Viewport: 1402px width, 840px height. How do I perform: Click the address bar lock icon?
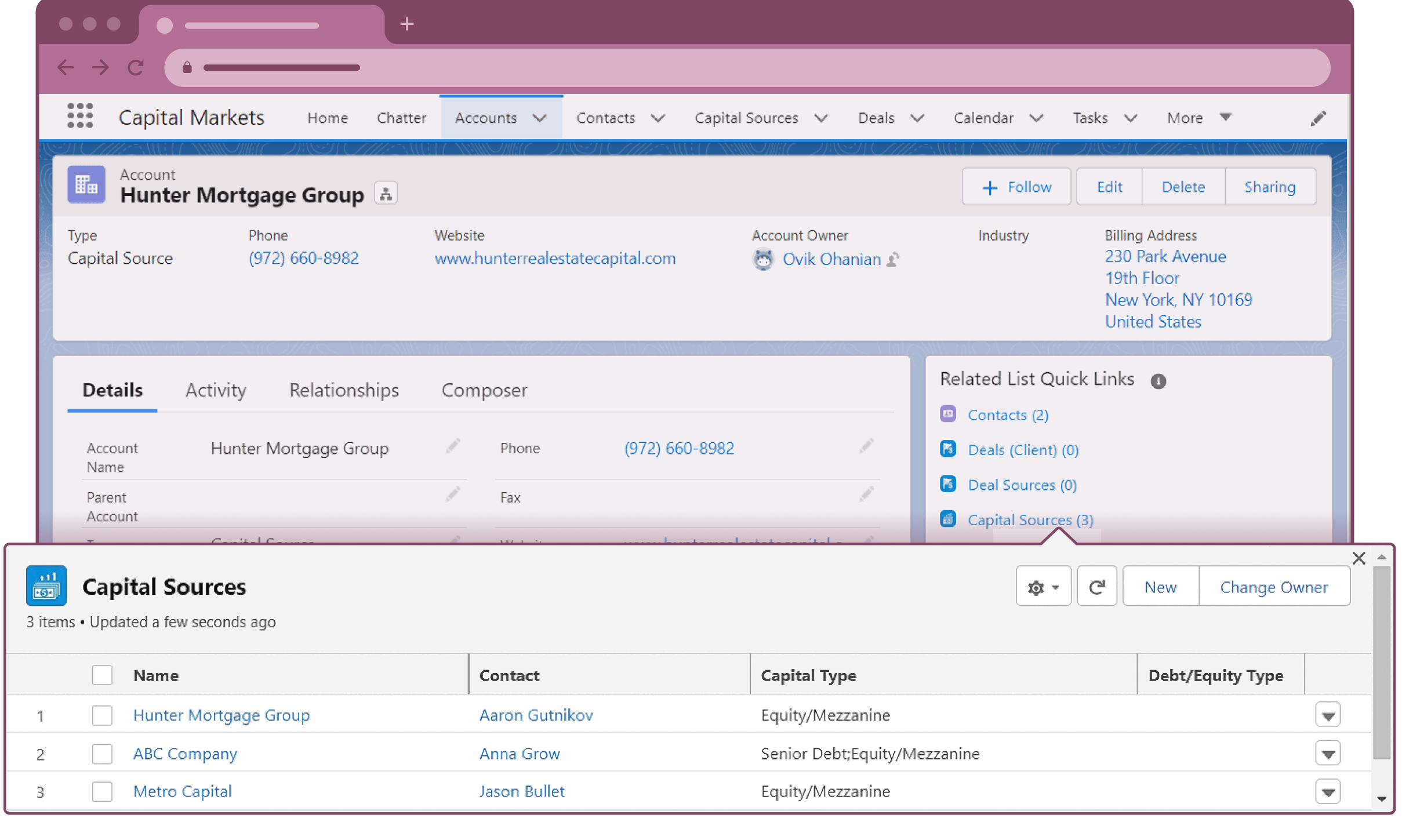[187, 68]
